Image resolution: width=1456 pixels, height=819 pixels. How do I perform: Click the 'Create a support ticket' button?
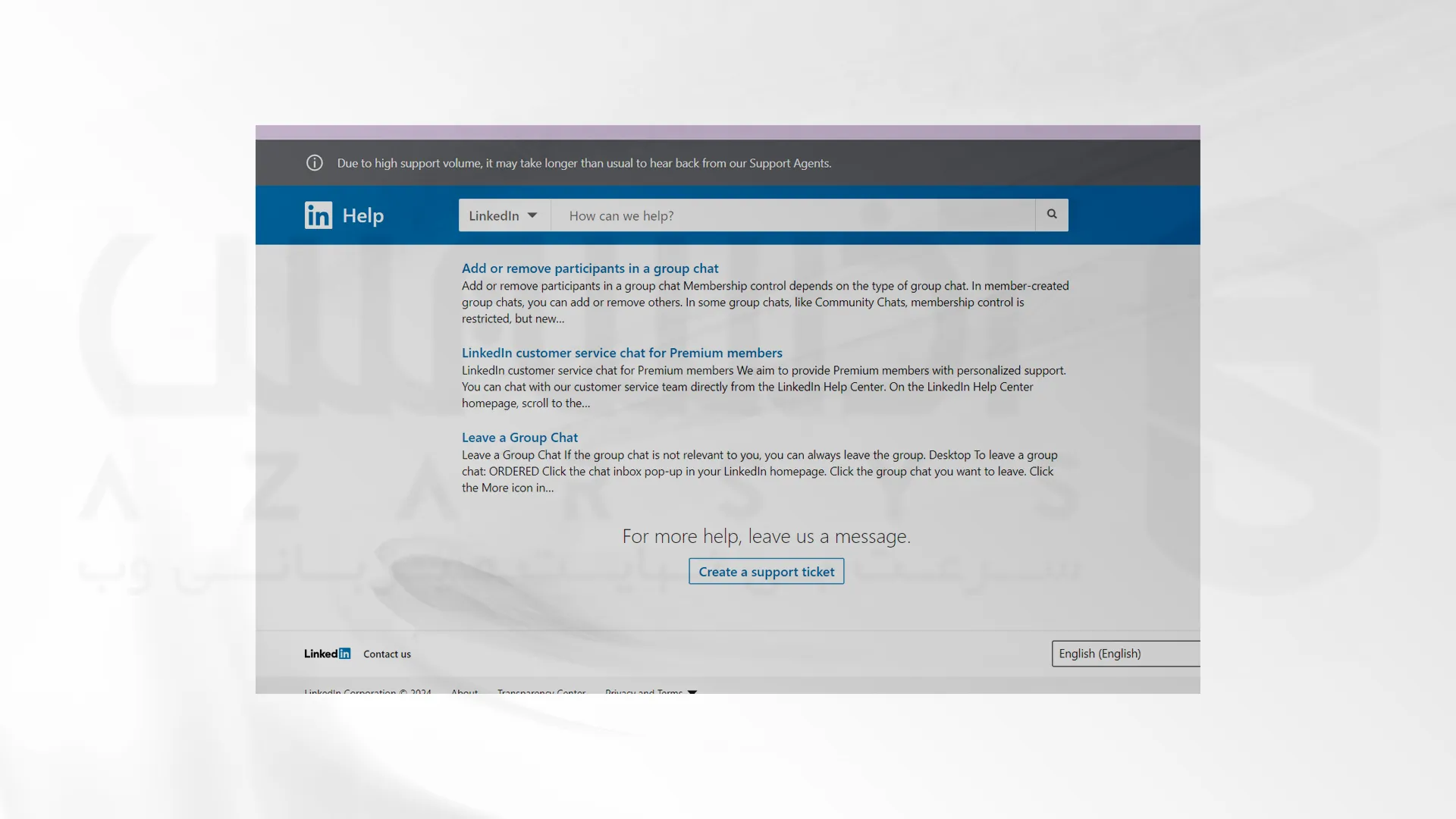(x=766, y=572)
